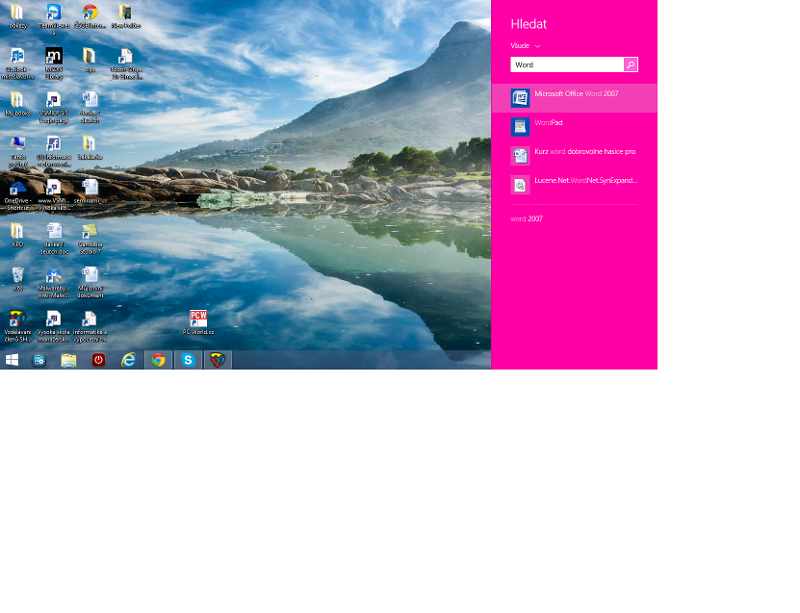
Task: Click the control panel settings taskbar icon
Action: coord(39,360)
